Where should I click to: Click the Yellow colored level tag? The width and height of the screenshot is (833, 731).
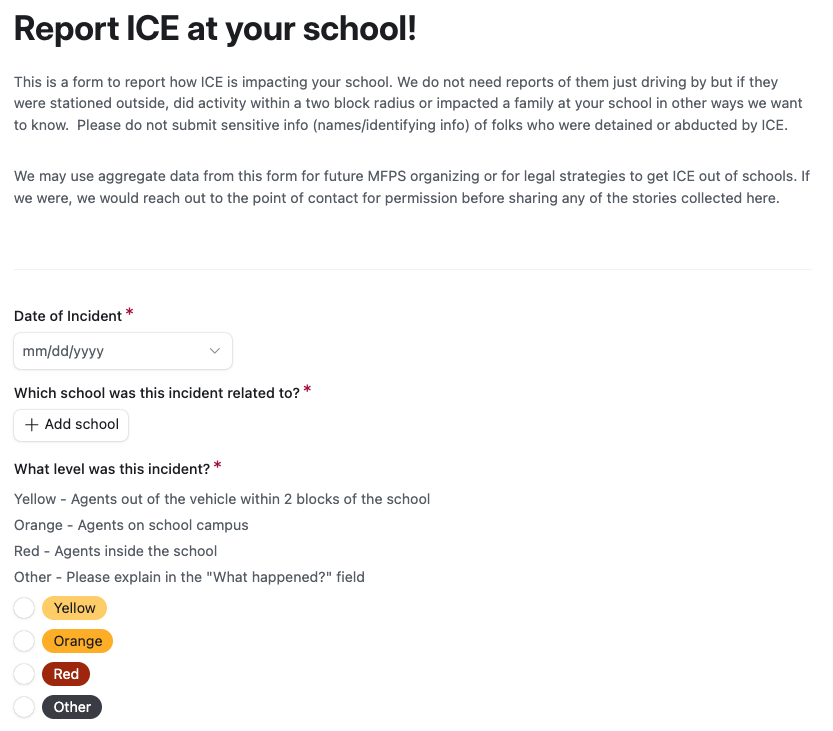click(x=75, y=608)
